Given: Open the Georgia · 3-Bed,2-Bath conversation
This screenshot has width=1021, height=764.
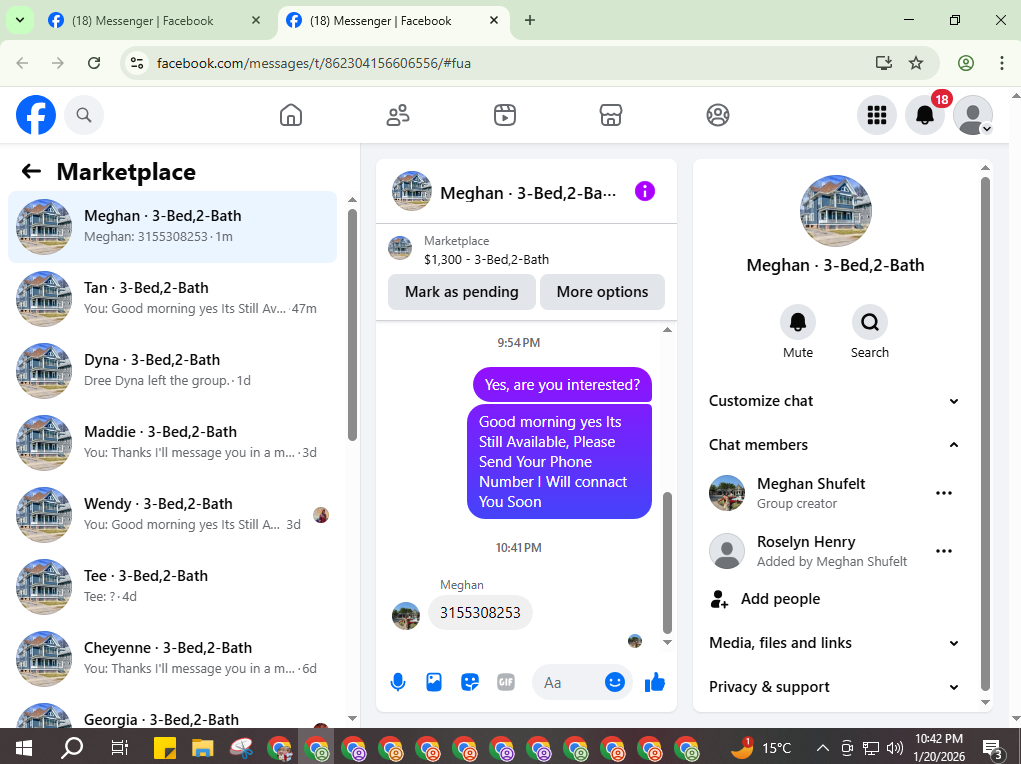Looking at the screenshot, I should point(172,714).
